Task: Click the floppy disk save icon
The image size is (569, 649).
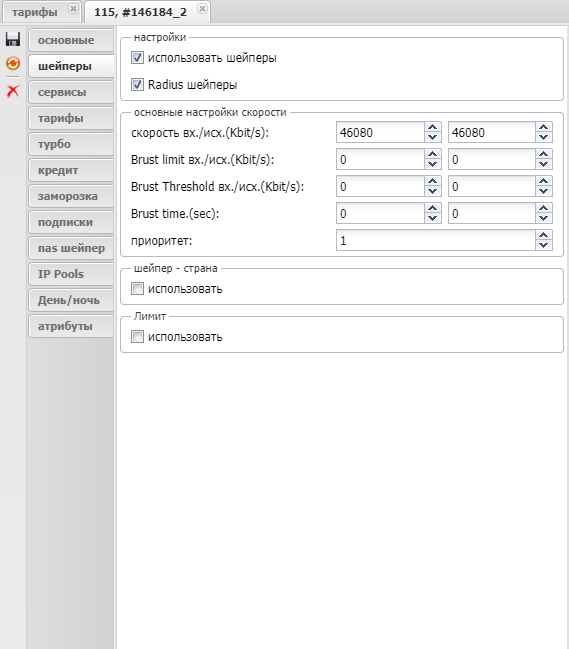Action: (x=13, y=39)
